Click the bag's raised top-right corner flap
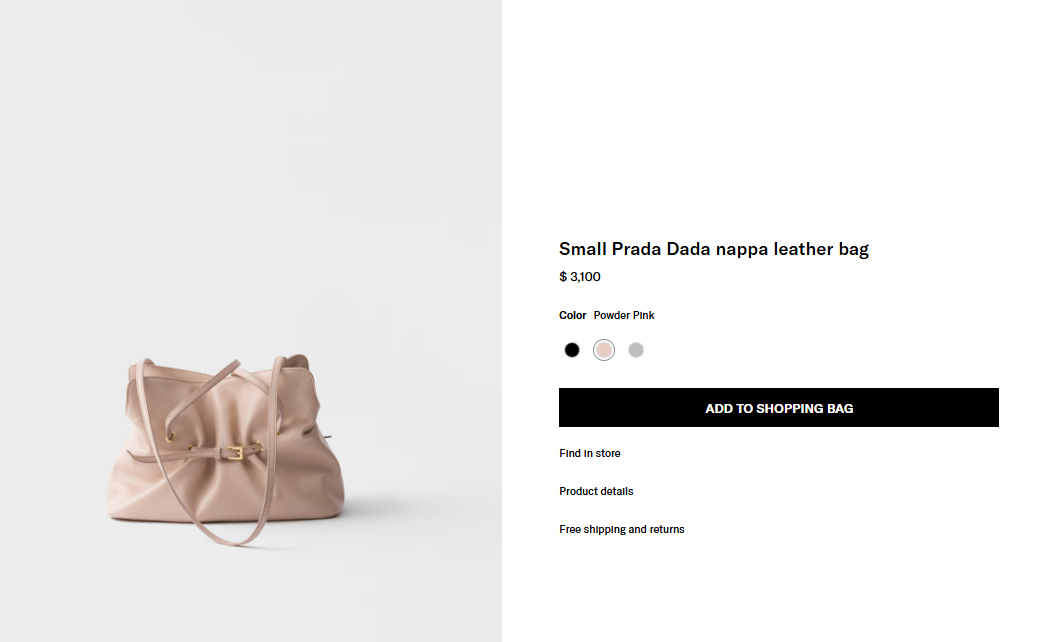Viewport: 1044px width, 642px height. tap(298, 364)
